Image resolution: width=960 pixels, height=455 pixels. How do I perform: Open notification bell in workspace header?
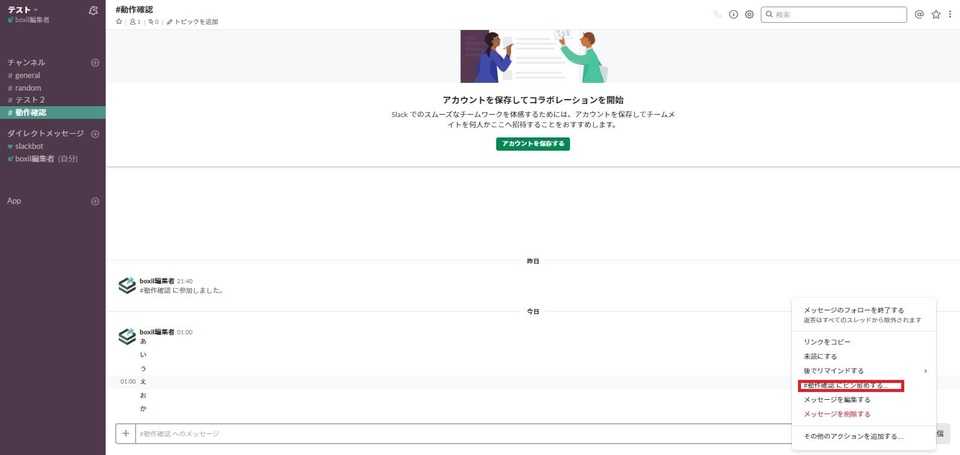[x=93, y=10]
